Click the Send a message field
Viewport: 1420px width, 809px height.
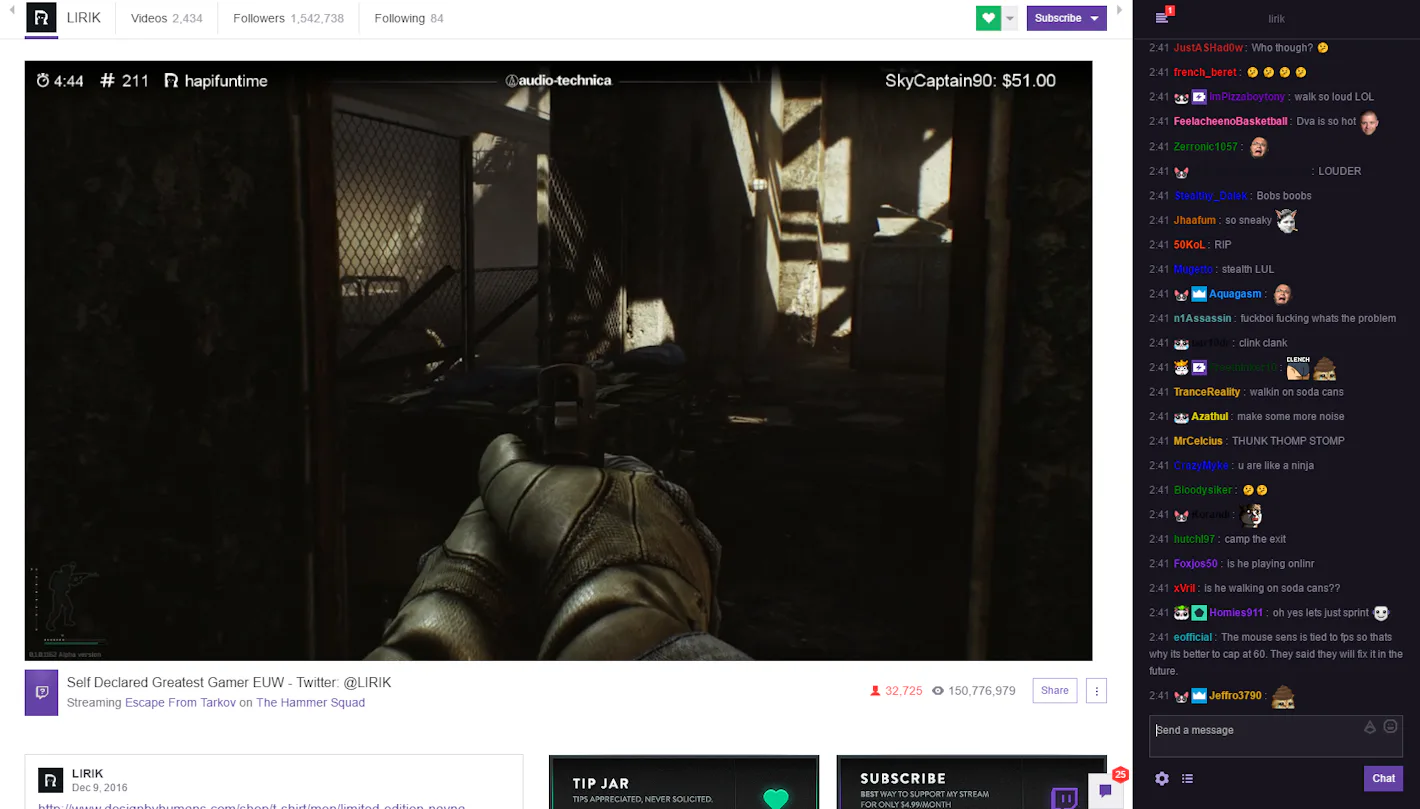coord(1250,730)
